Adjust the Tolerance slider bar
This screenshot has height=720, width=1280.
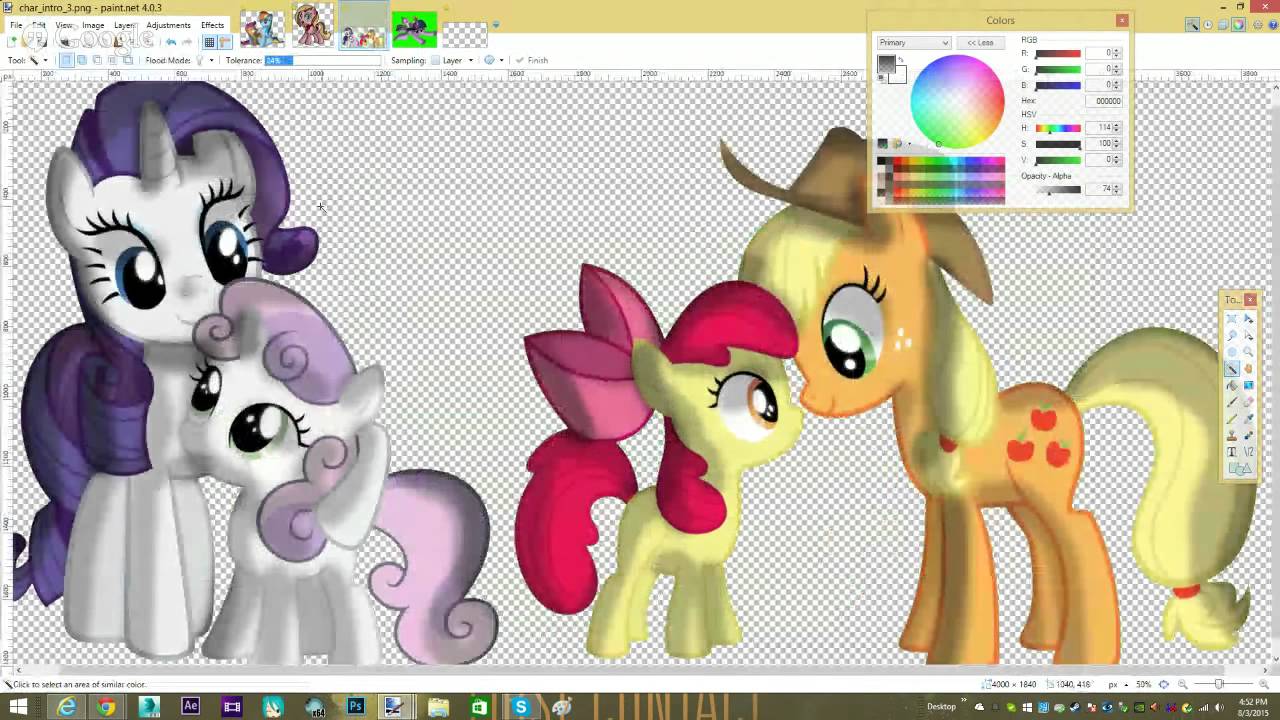point(322,60)
